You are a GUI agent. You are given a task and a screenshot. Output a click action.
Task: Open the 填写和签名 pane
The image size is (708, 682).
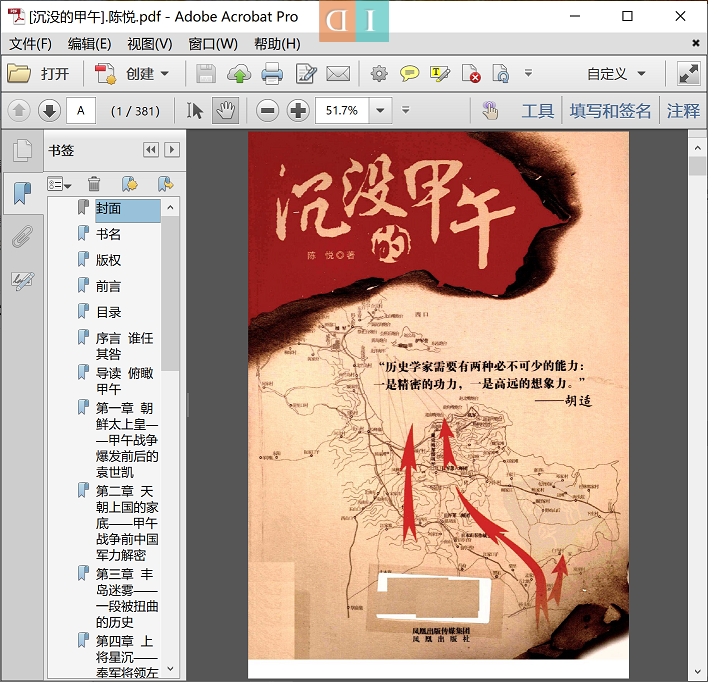(x=610, y=111)
